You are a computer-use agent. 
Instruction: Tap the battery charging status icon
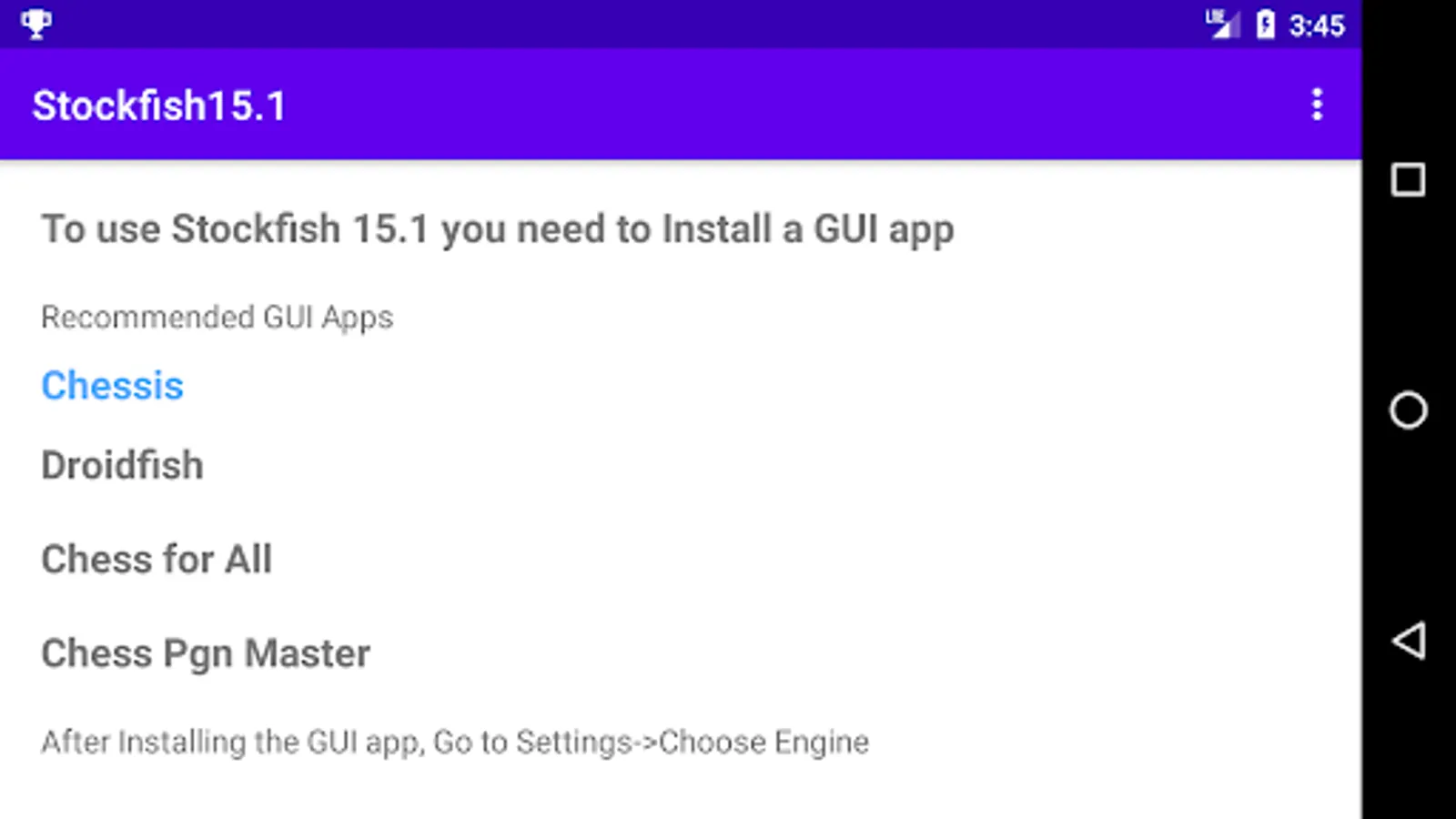1265,25
